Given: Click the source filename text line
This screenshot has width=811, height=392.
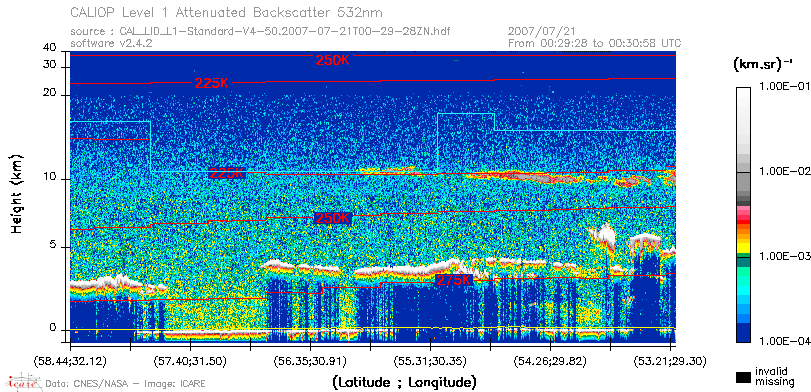Looking at the screenshot, I should click(260, 32).
